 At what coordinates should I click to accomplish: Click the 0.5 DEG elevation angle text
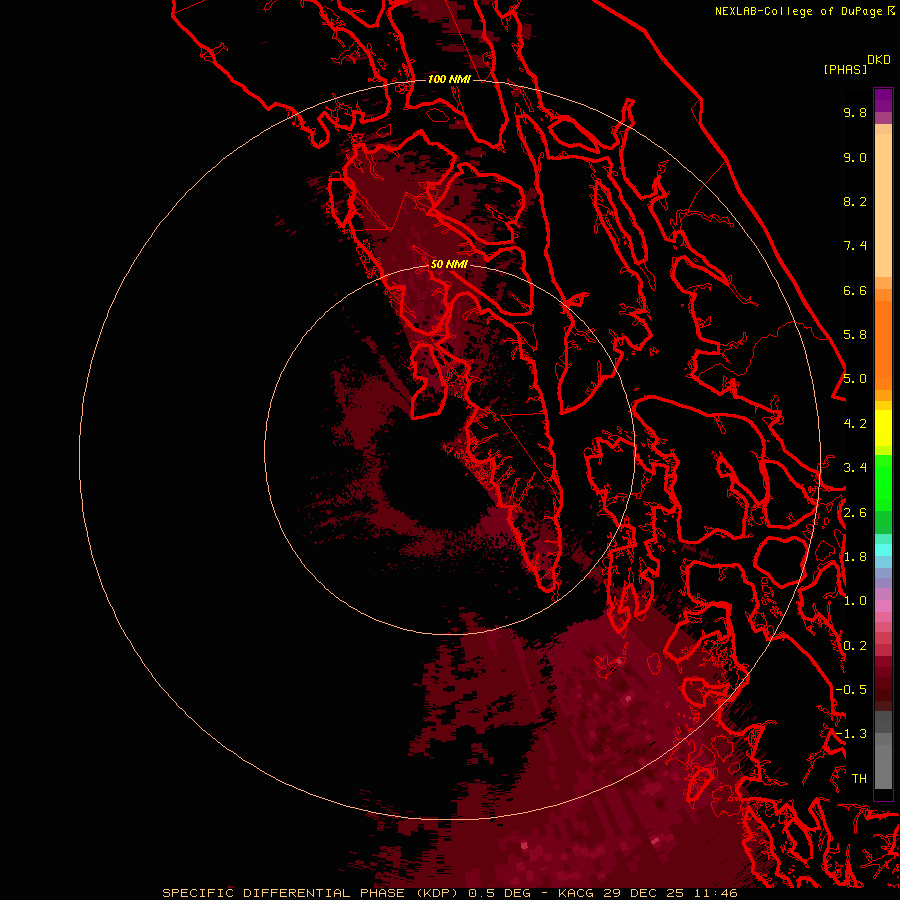[501, 893]
